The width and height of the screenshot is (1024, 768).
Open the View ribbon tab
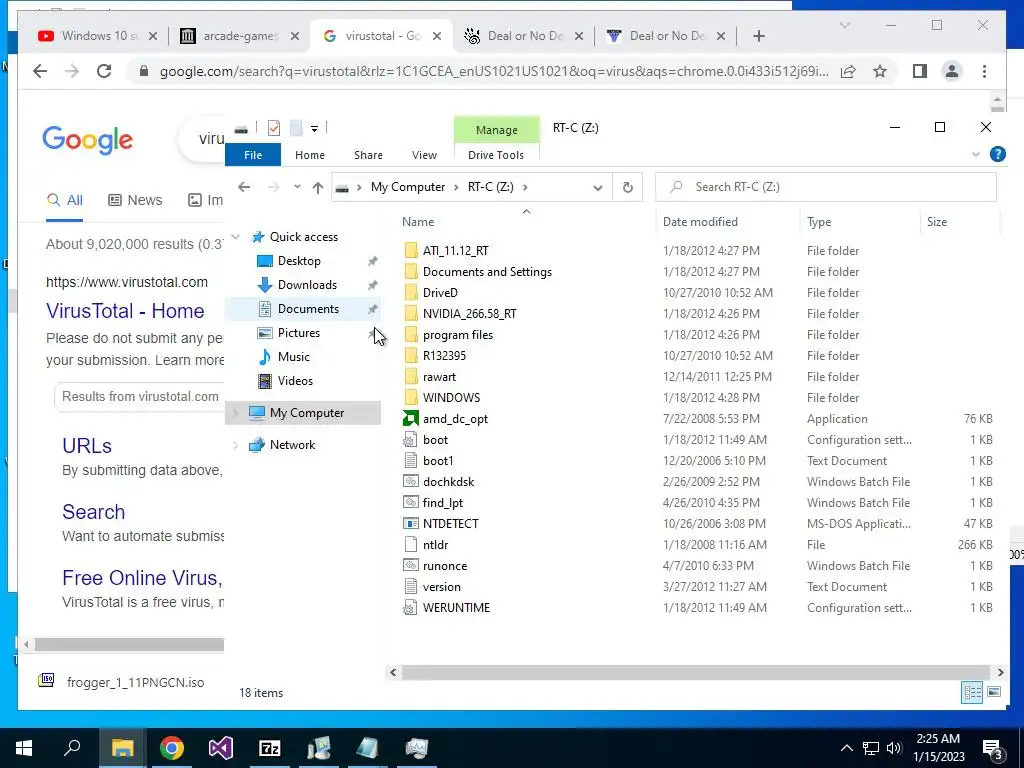point(424,155)
